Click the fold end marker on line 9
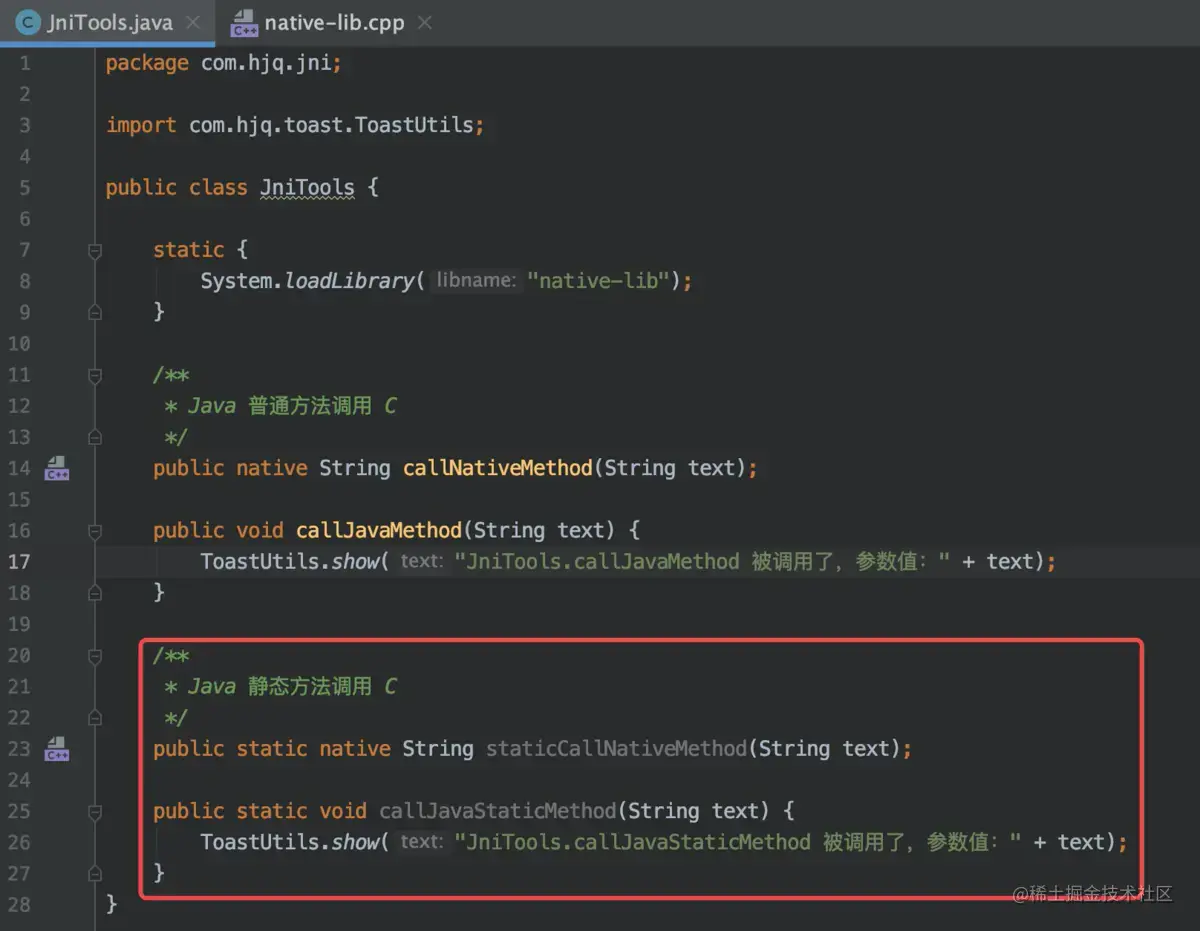 tap(95, 312)
